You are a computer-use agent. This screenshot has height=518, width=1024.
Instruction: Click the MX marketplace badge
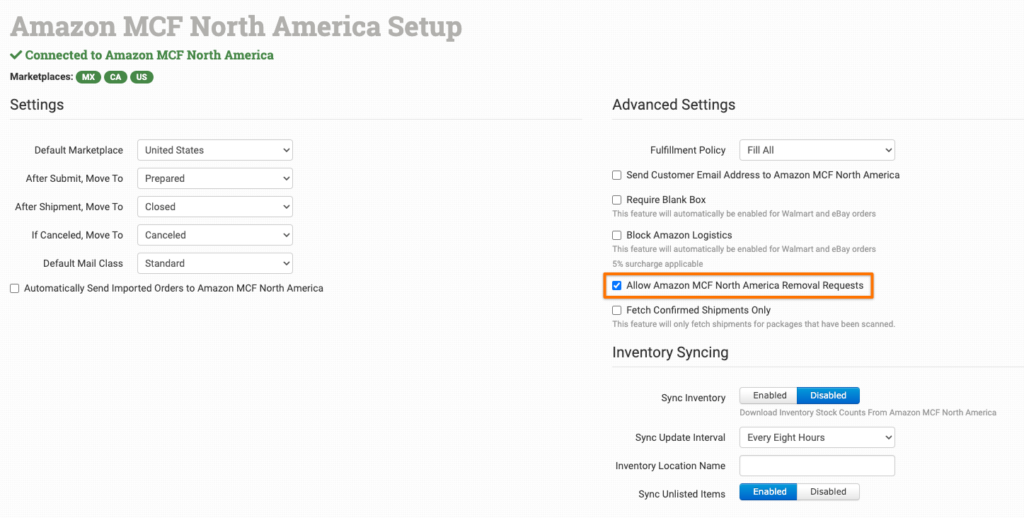click(87, 77)
